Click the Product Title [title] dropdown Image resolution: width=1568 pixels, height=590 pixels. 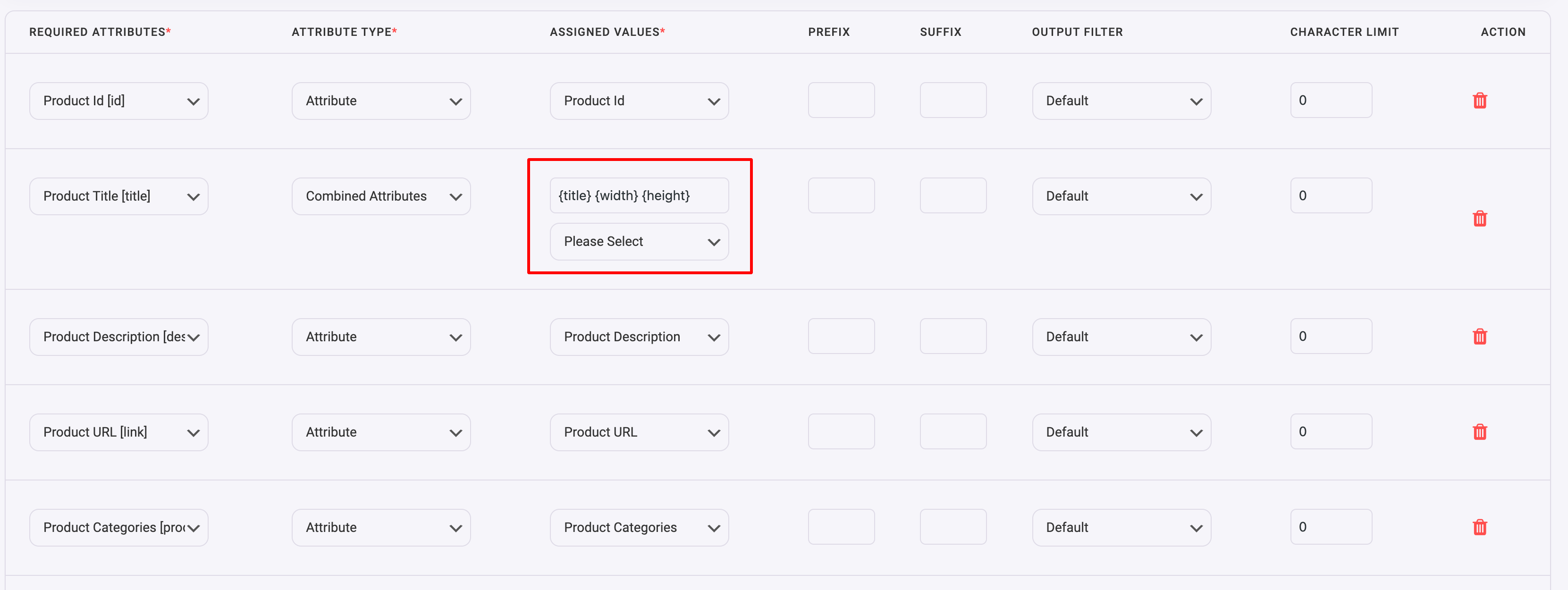tap(118, 196)
